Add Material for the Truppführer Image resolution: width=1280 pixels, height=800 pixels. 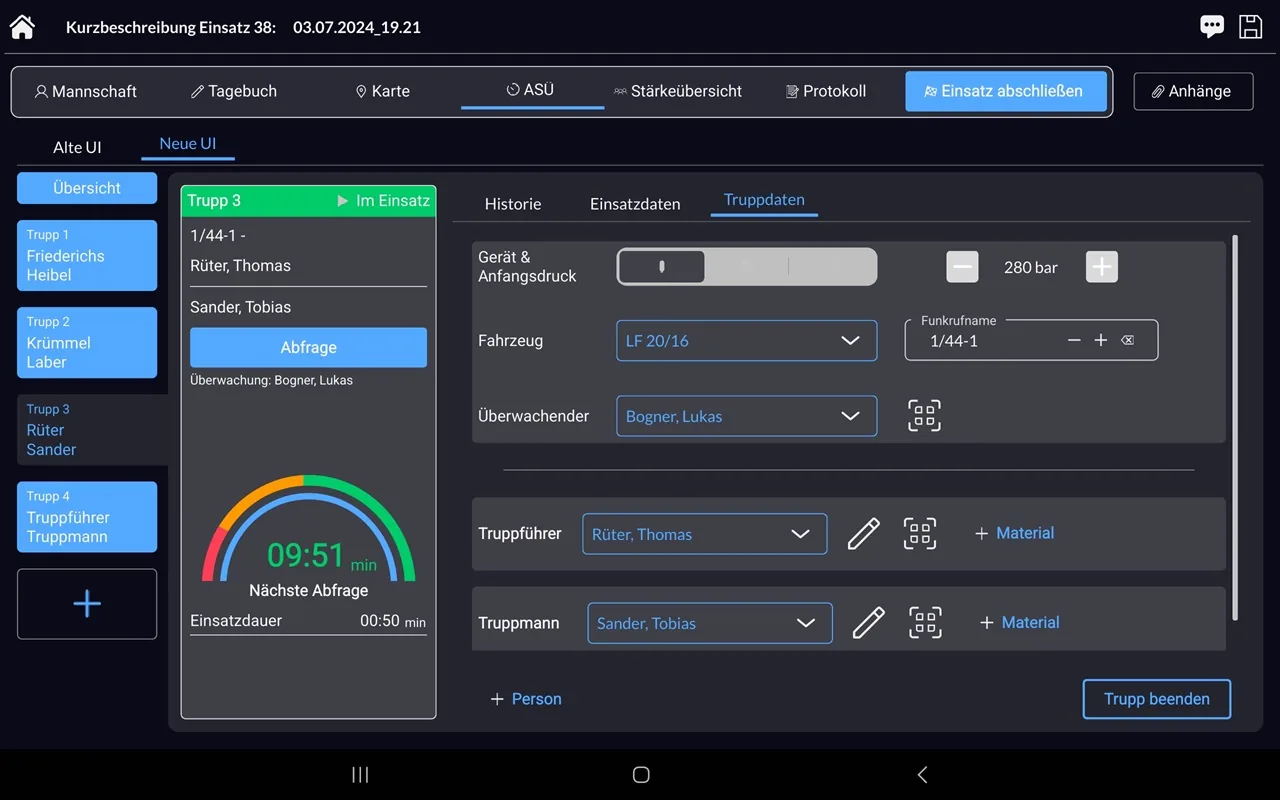(x=1014, y=534)
